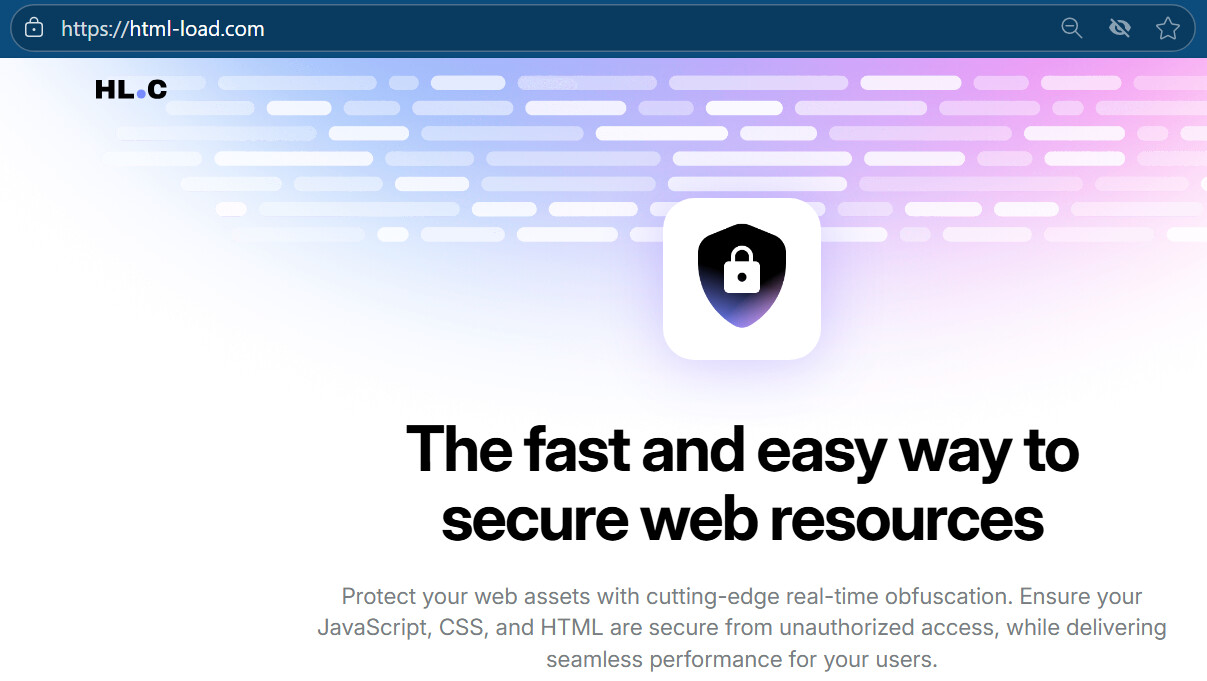Click the "The fast and easy way to" heading line

tap(742, 450)
